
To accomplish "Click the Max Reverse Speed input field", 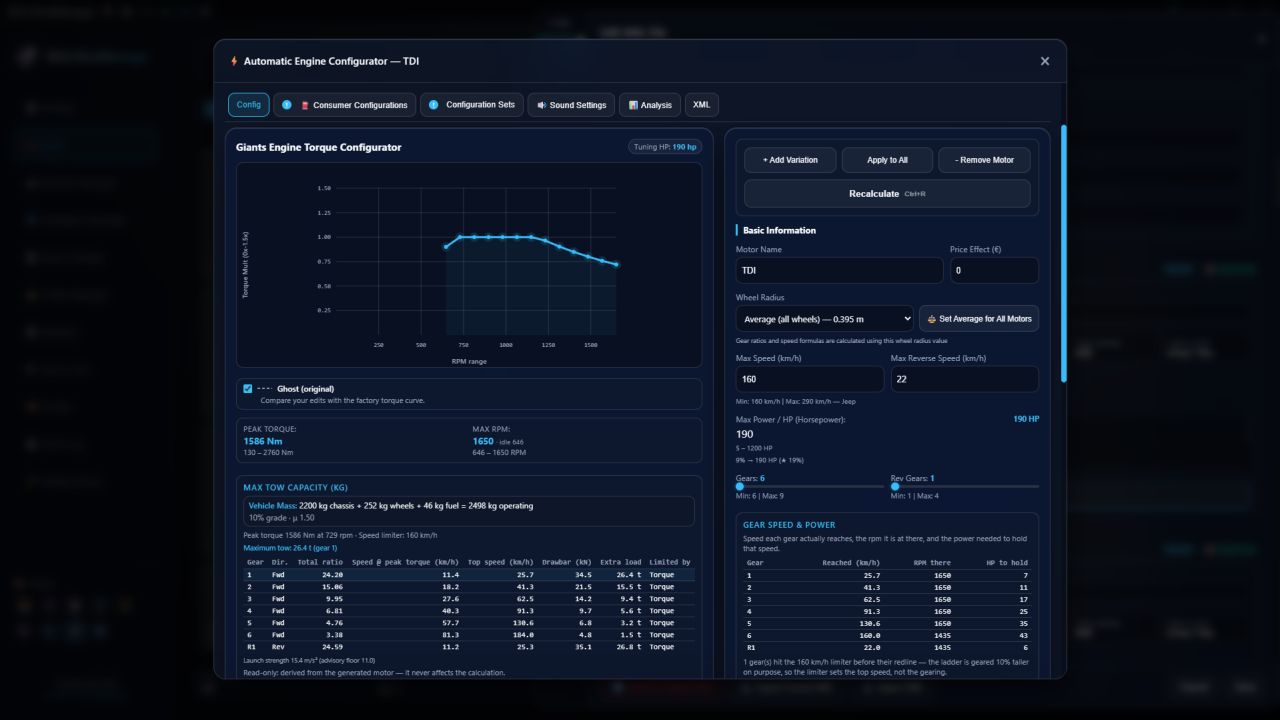I will [x=964, y=379].
